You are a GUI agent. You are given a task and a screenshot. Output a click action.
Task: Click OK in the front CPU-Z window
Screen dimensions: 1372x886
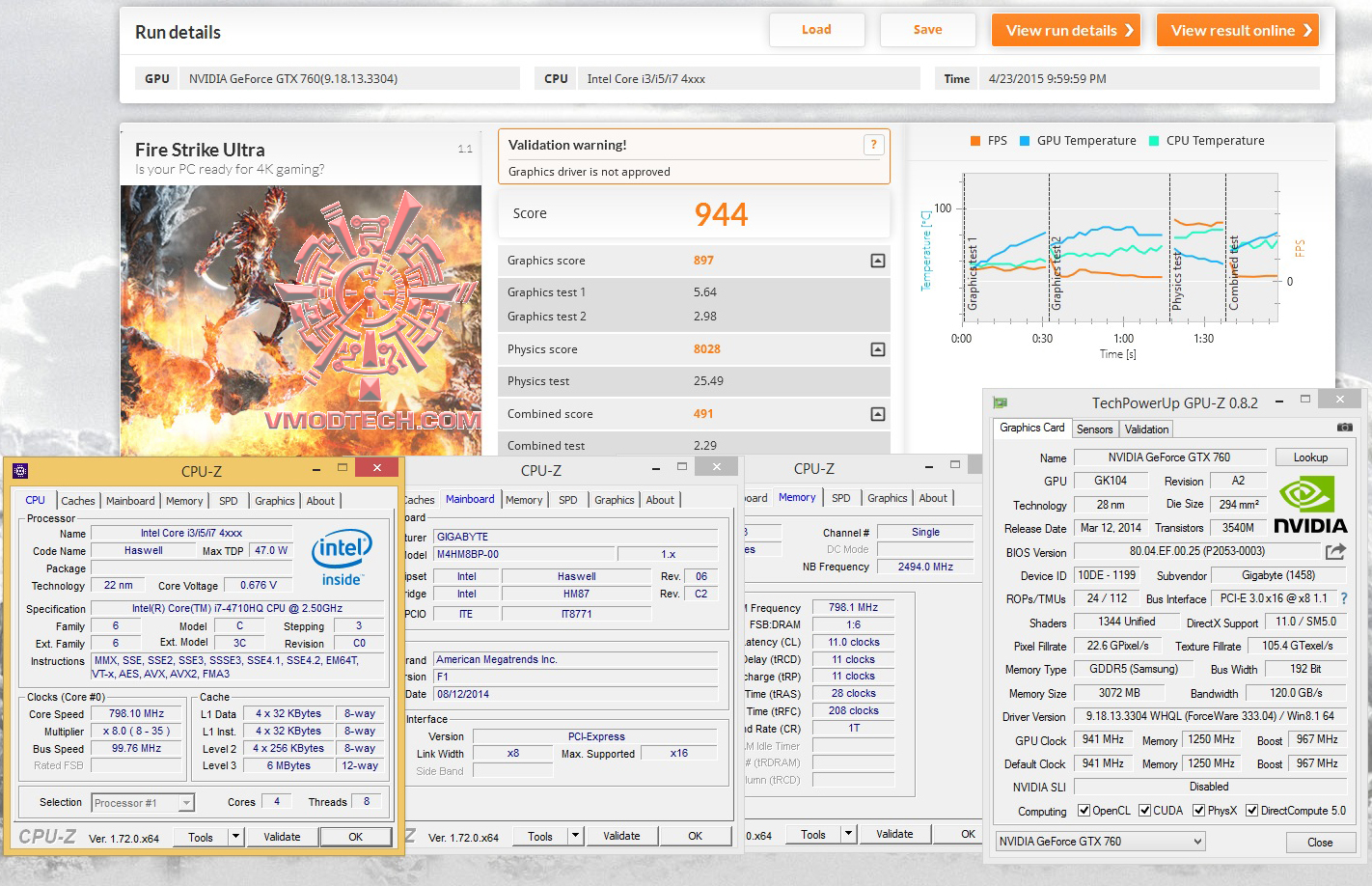pos(356,837)
